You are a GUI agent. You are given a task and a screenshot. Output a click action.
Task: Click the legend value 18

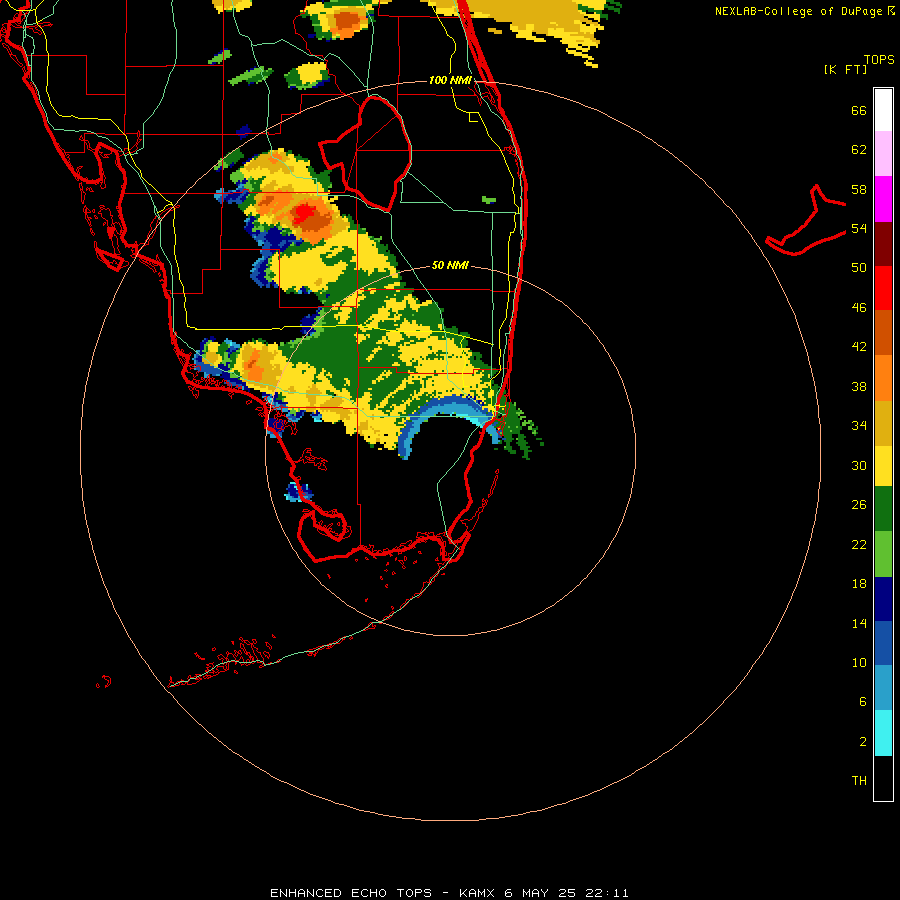[x=859, y=584]
